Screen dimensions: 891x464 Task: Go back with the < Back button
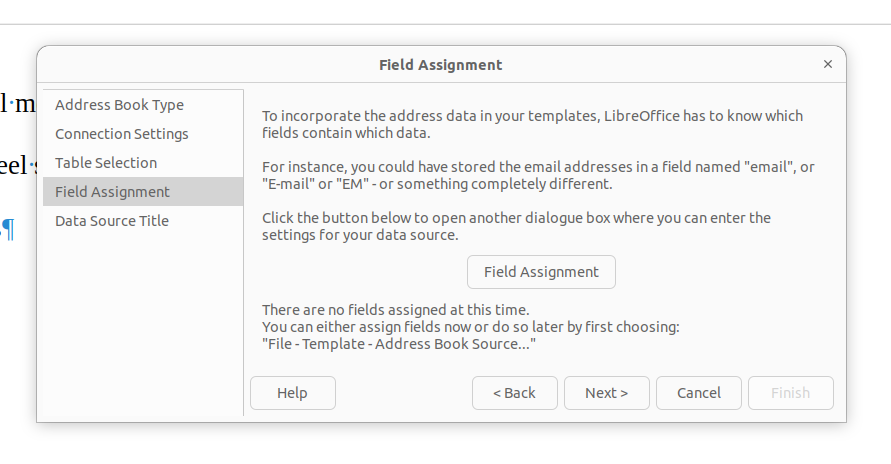point(514,393)
